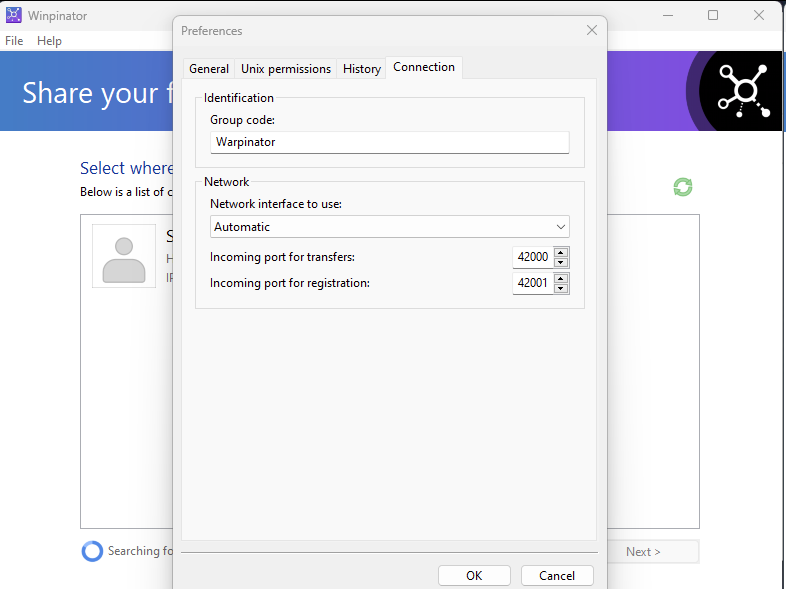
Task: Switch to the General tab
Action: click(209, 69)
